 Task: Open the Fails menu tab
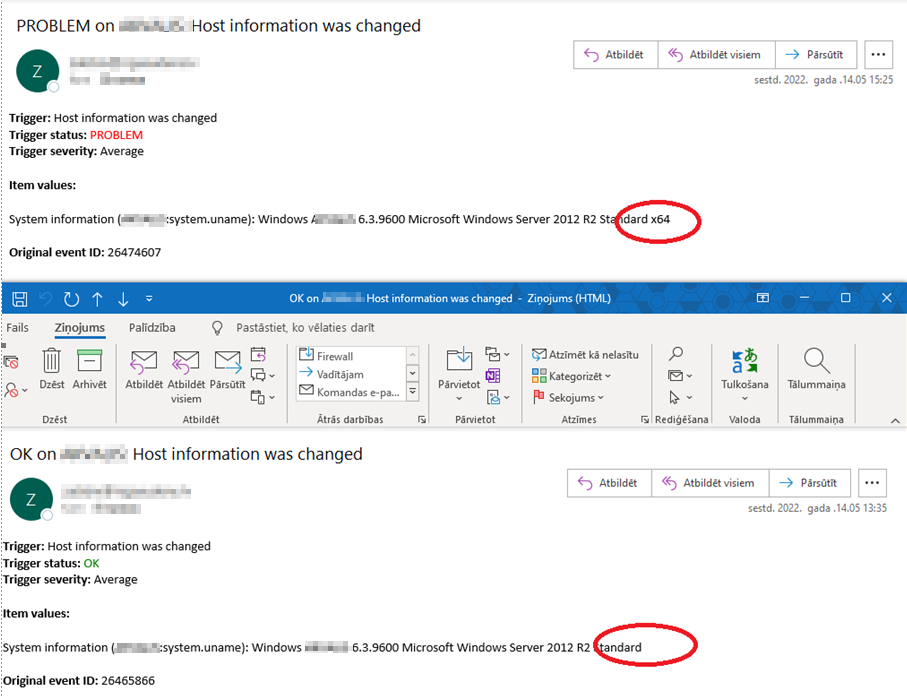point(17,327)
